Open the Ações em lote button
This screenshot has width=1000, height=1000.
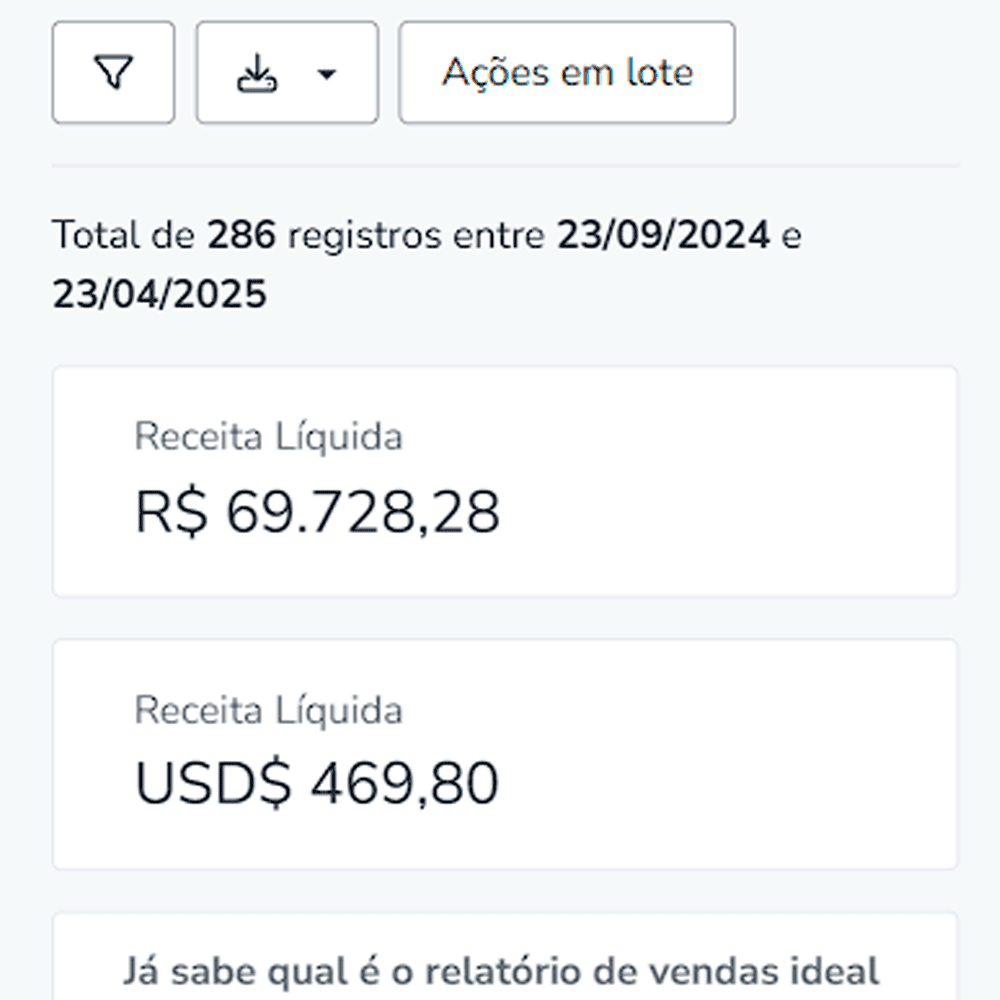pyautogui.click(x=567, y=73)
